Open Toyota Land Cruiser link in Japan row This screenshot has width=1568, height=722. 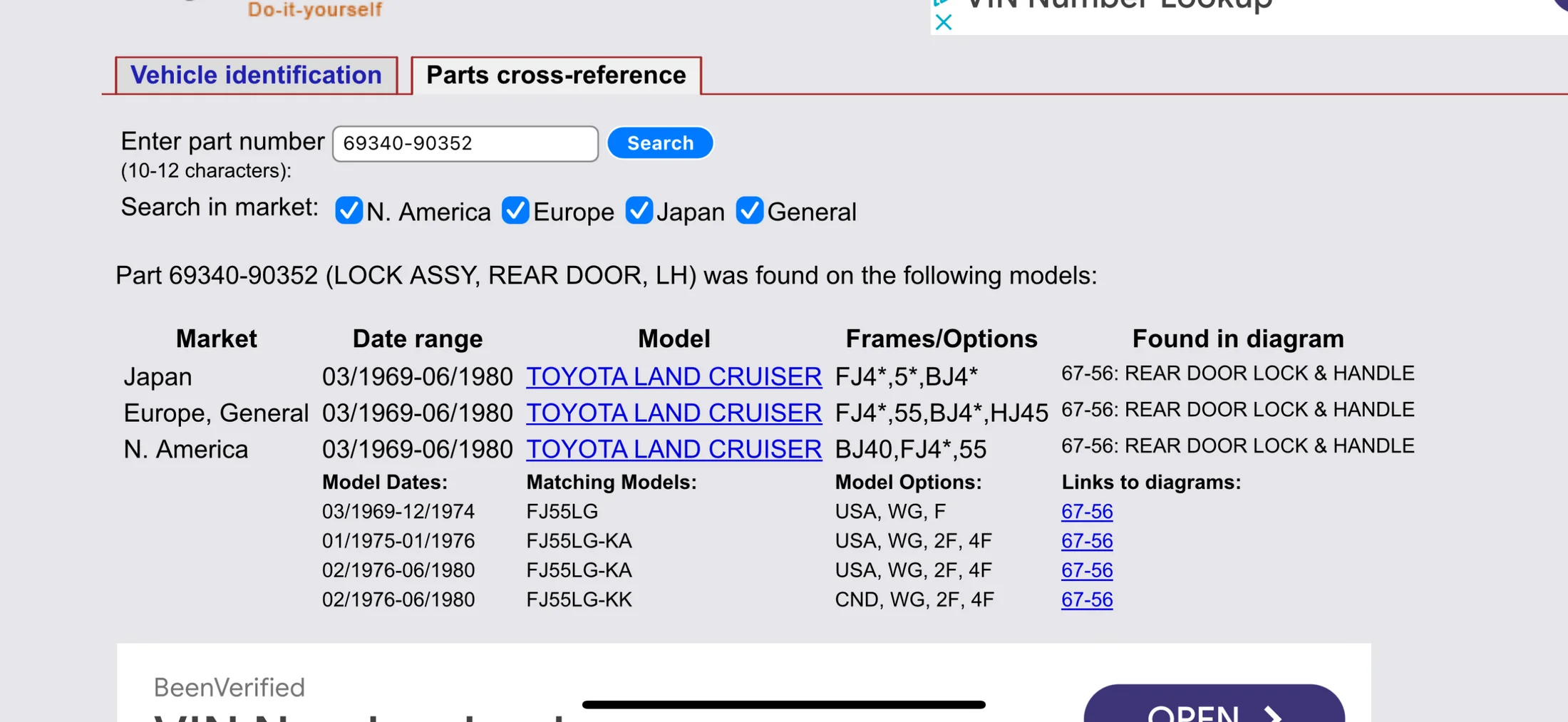[x=674, y=376]
